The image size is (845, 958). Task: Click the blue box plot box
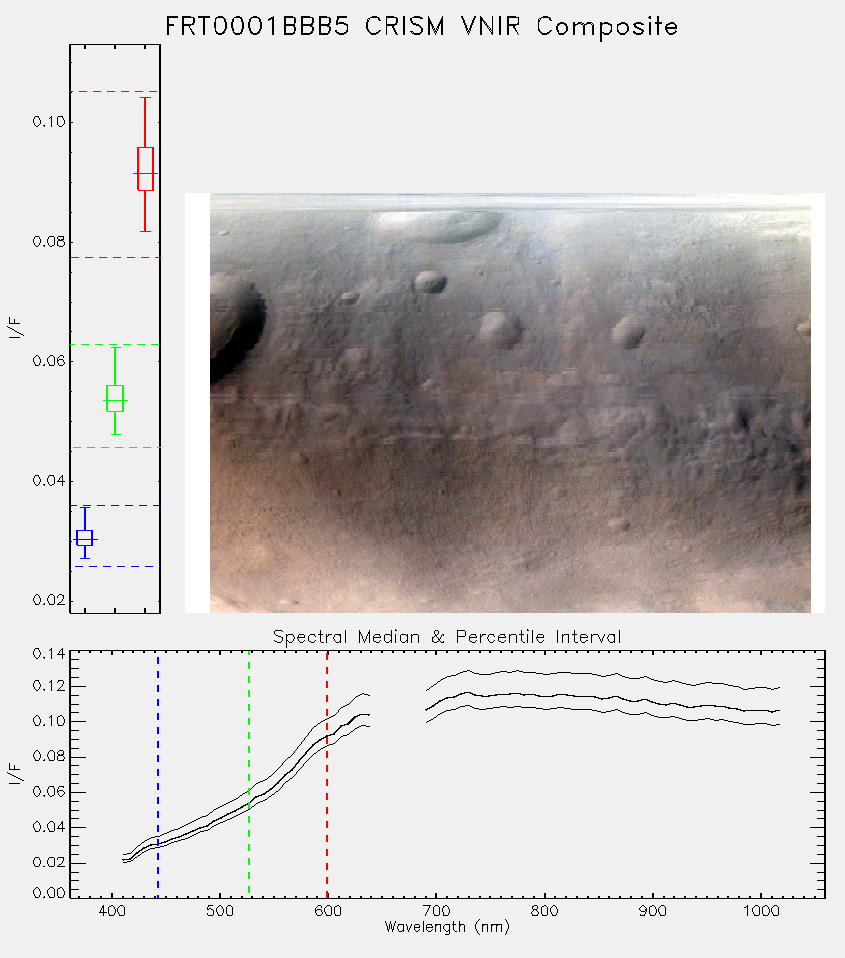tap(84, 538)
